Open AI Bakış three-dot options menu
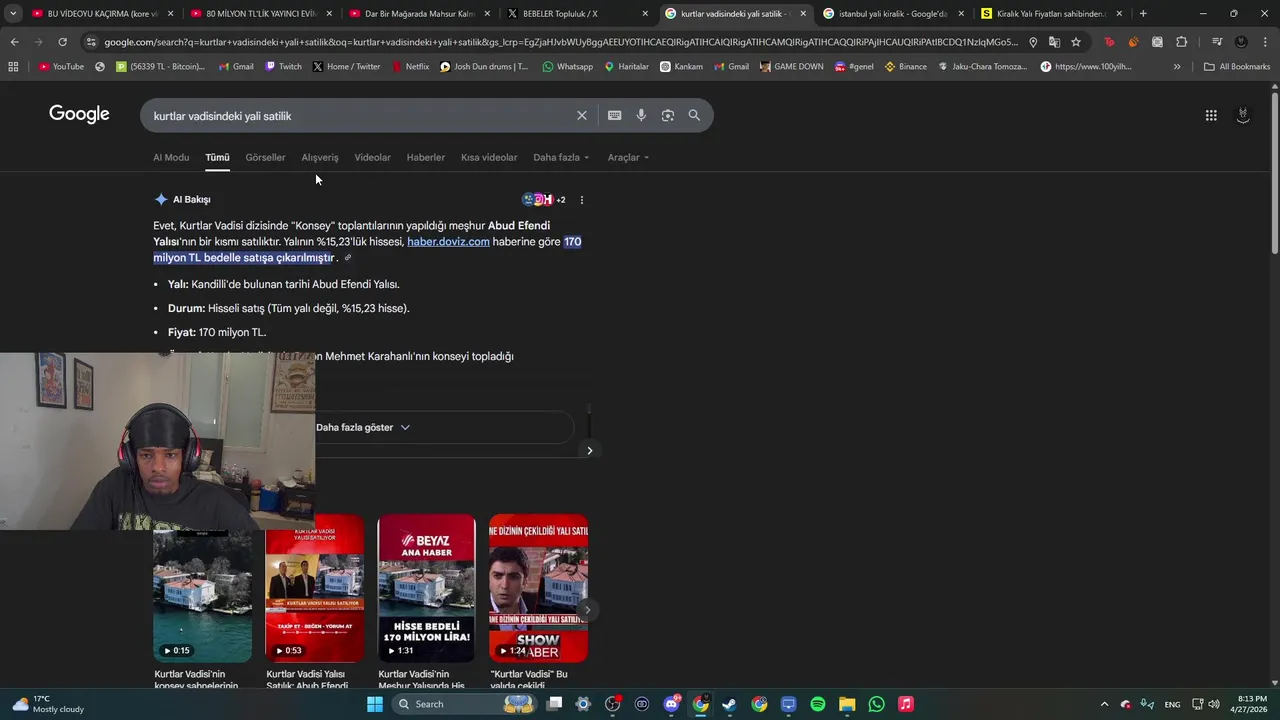This screenshot has height=720, width=1280. pyautogui.click(x=582, y=200)
